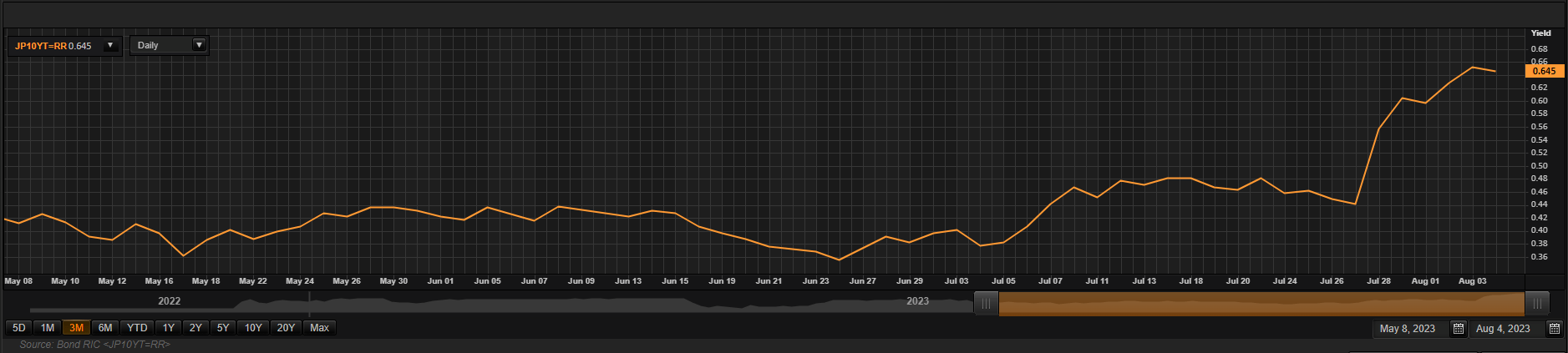Select the 3M time range
The width and height of the screenshot is (1568, 353).
tap(76, 328)
